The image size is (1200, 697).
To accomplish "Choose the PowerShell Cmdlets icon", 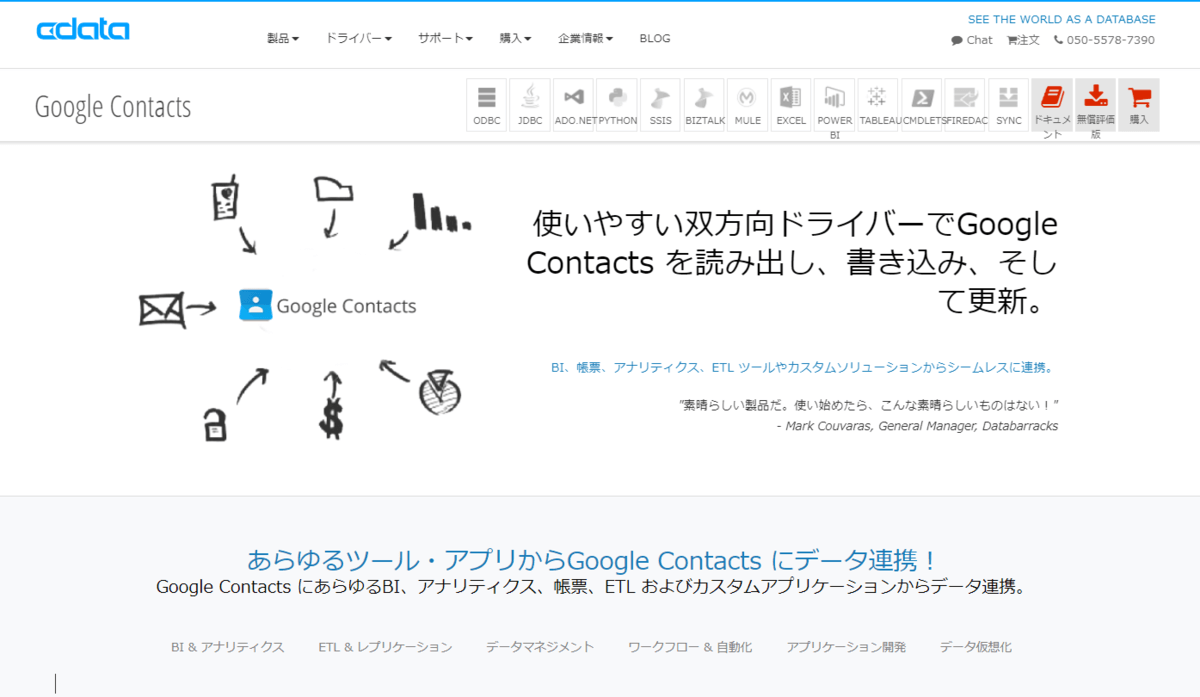I will point(922,105).
